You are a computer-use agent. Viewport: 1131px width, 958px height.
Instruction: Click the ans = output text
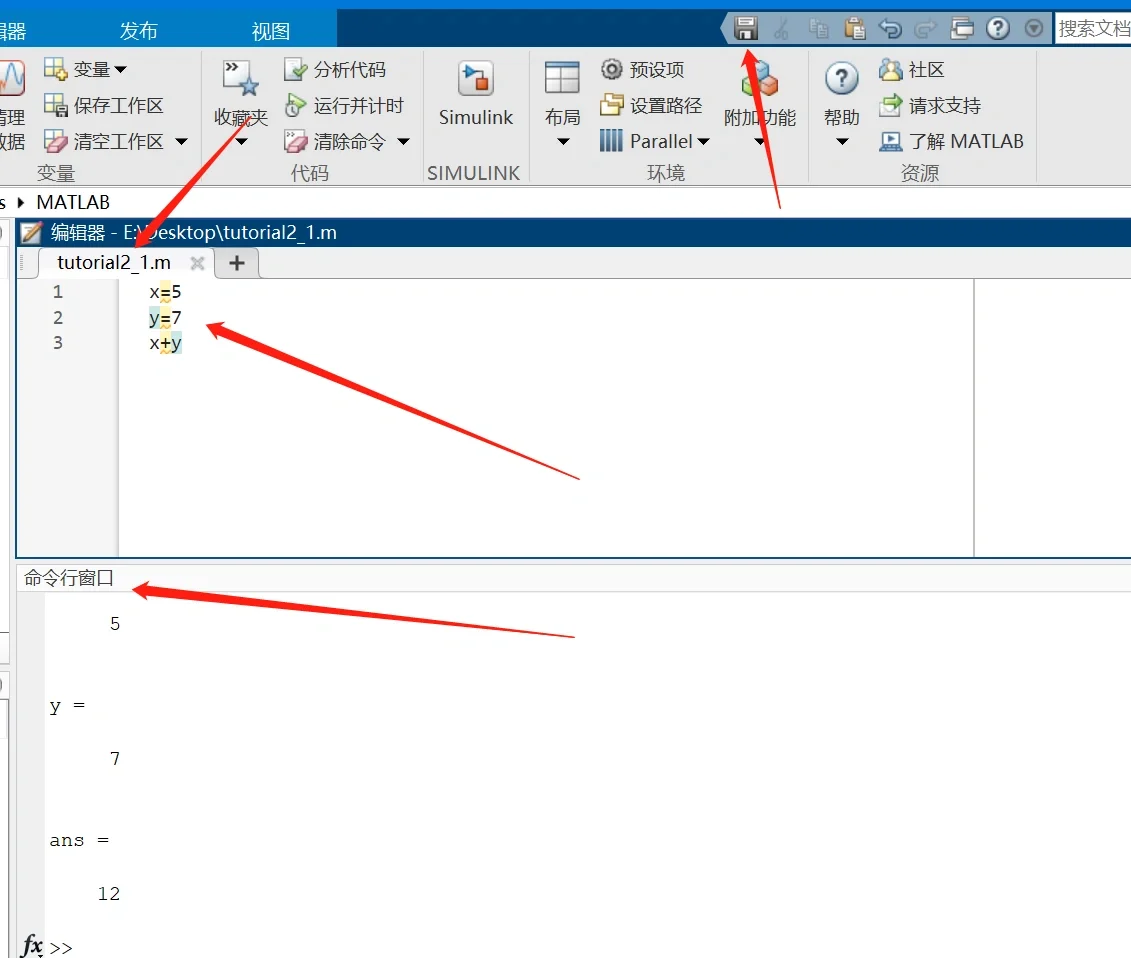click(x=79, y=840)
